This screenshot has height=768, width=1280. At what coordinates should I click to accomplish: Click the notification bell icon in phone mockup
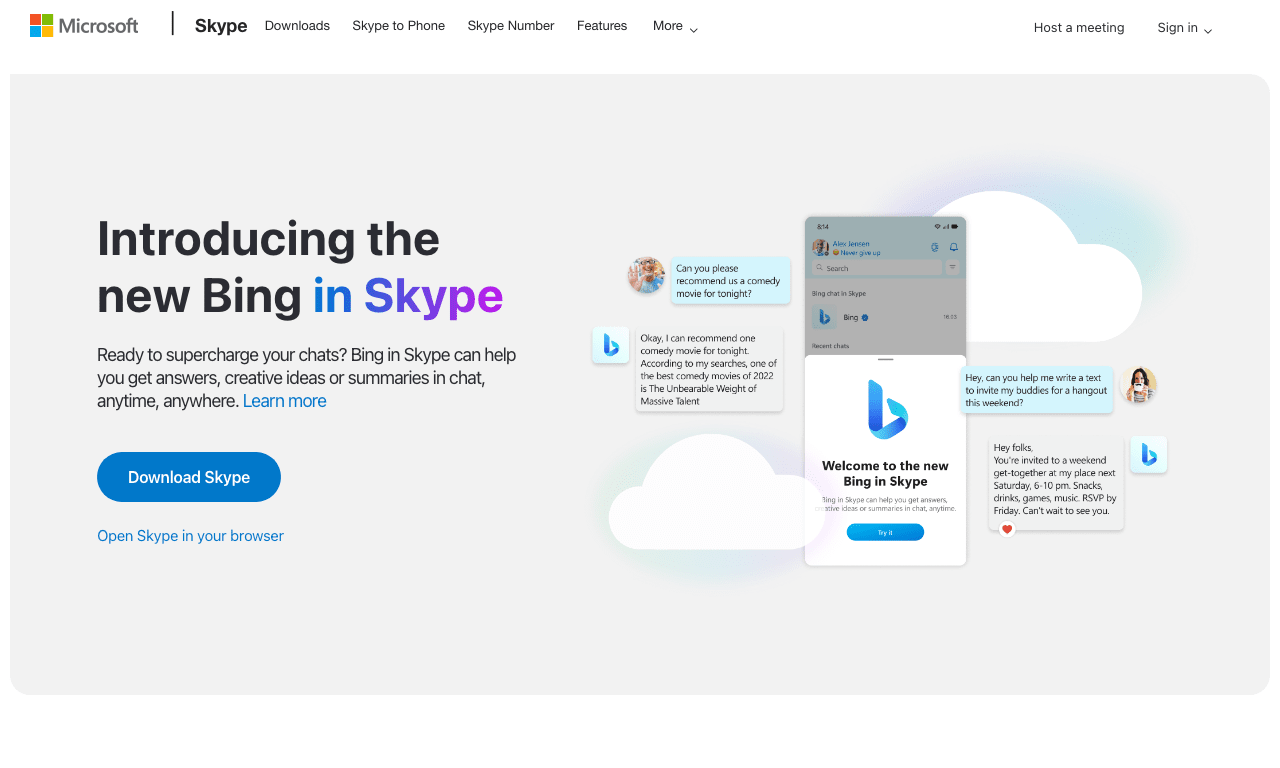[x=953, y=247]
